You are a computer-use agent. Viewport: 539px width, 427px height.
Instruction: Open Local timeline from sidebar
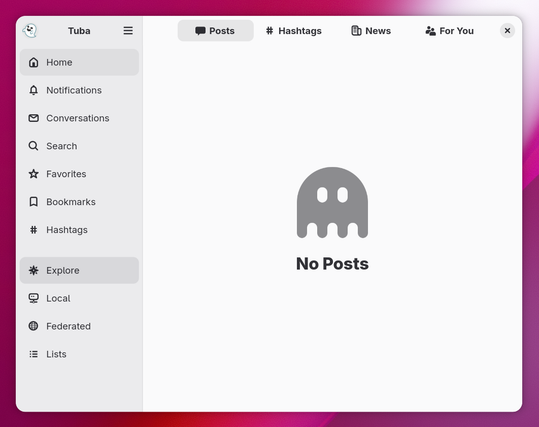79,298
